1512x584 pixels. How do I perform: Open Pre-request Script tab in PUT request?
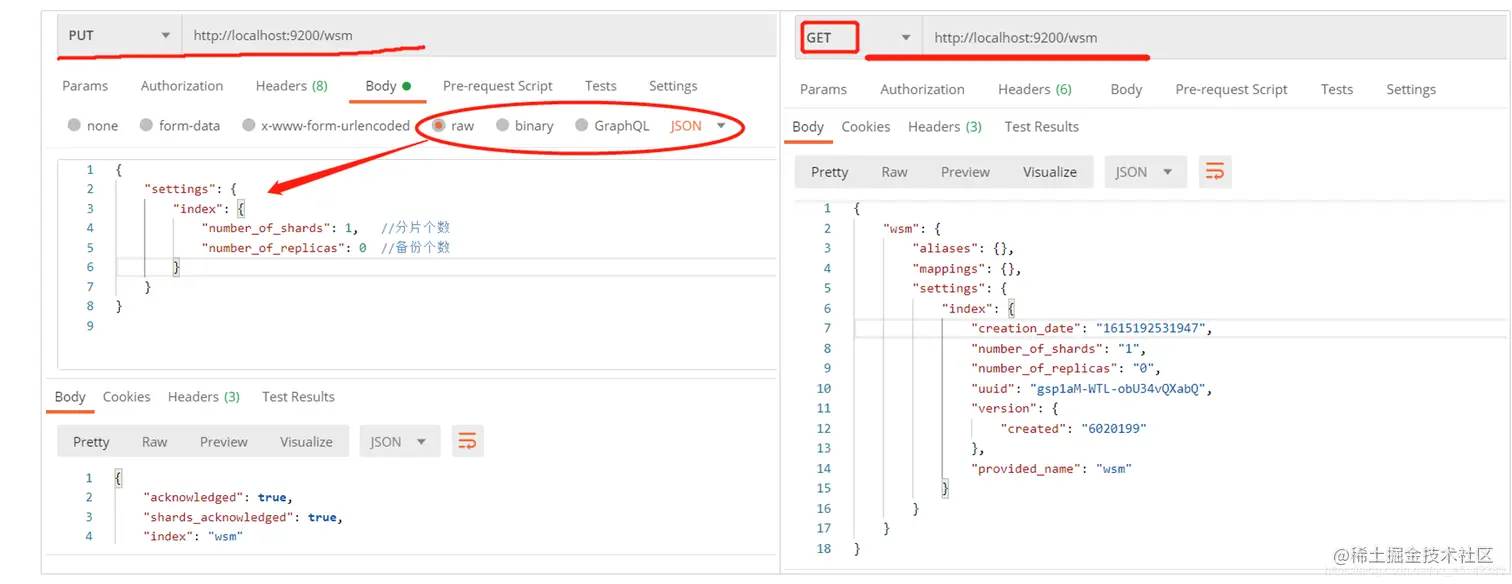coord(498,86)
